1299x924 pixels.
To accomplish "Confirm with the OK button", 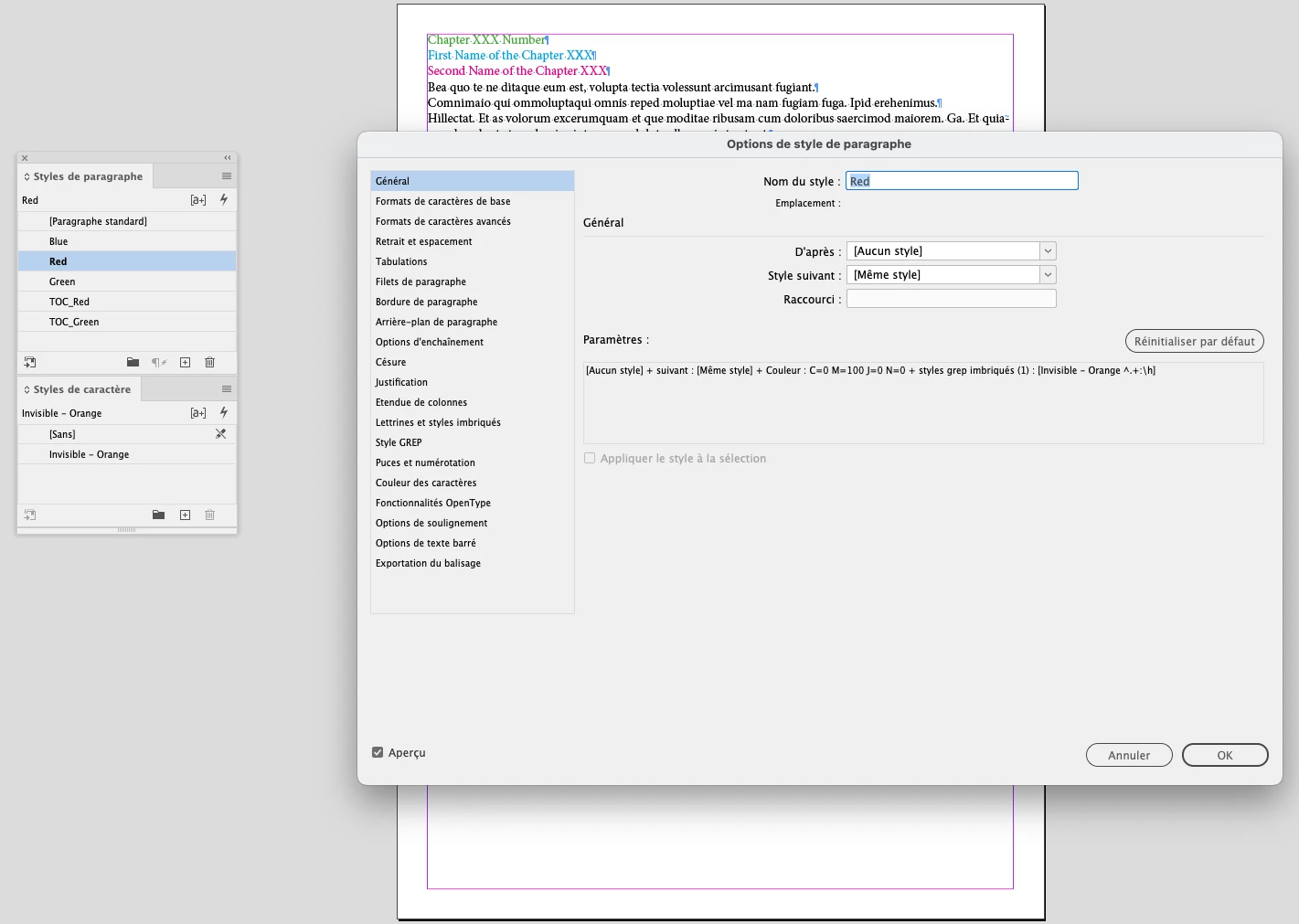I will point(1225,755).
